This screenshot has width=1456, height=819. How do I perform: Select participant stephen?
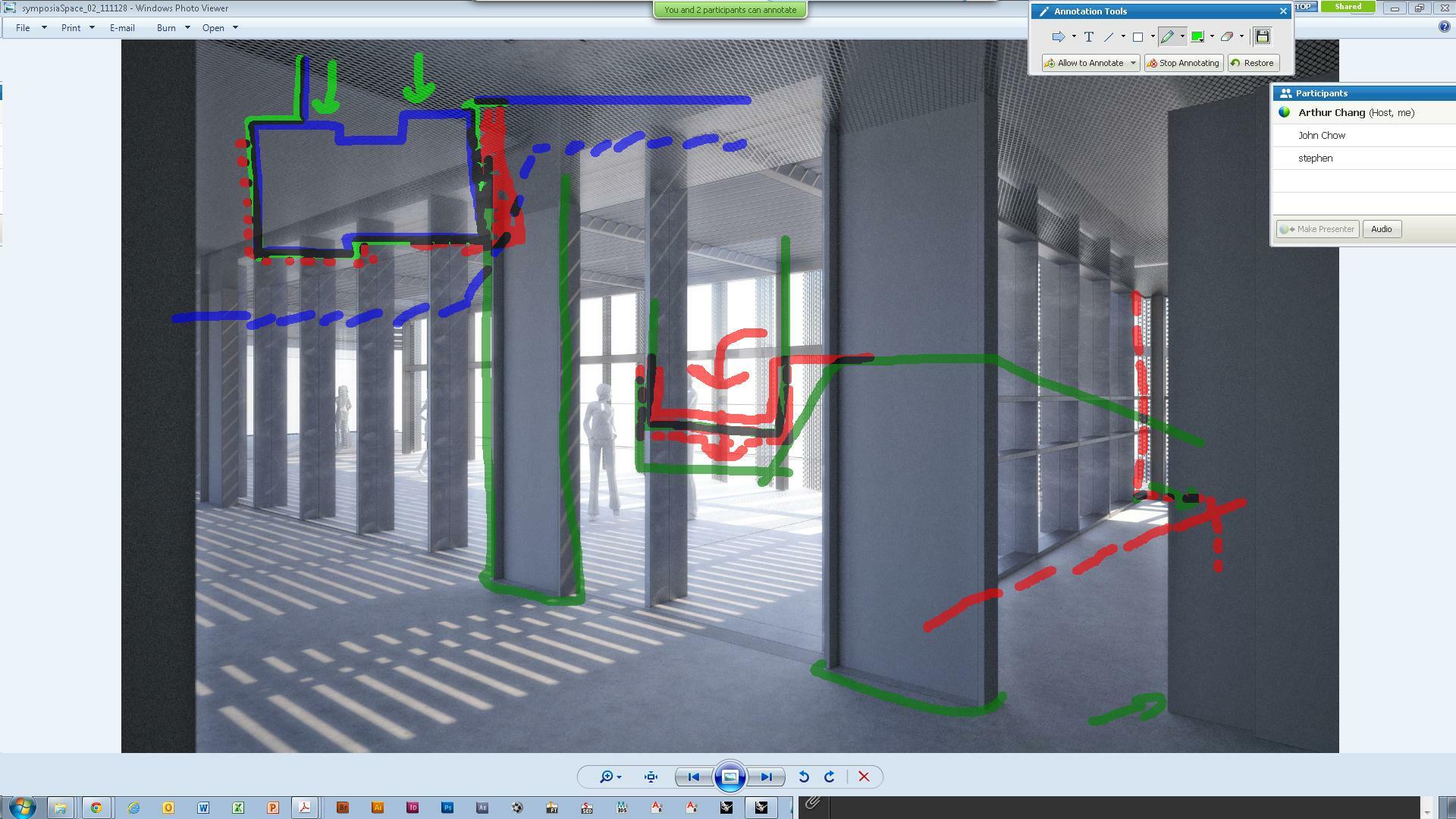1363,158
